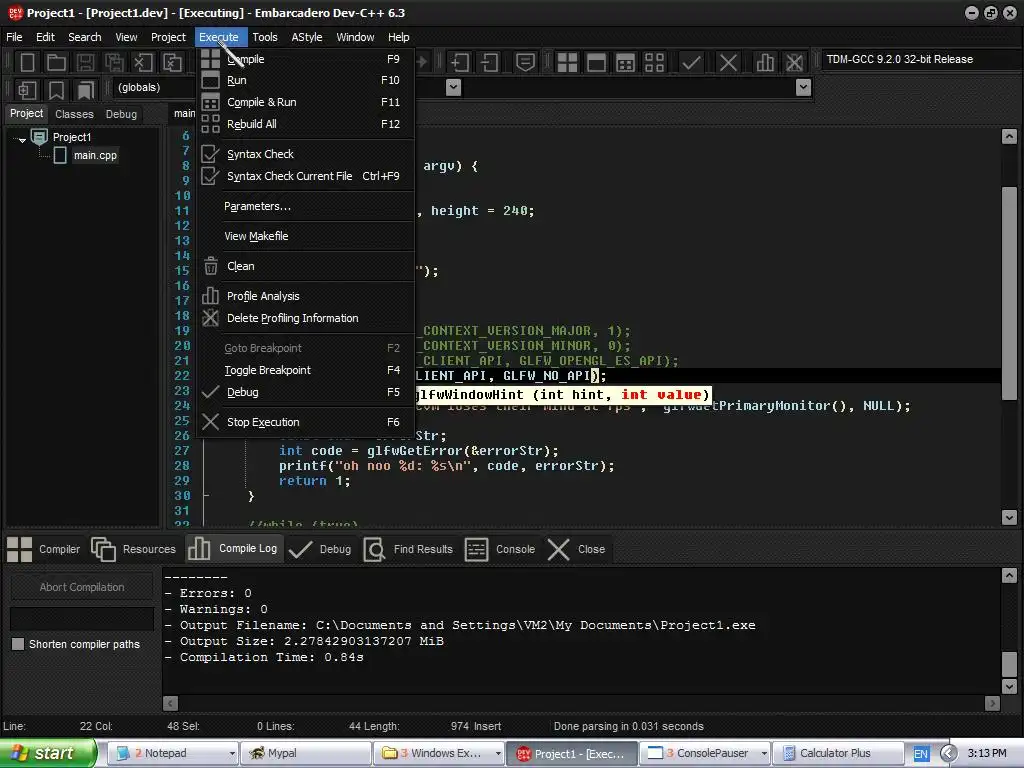
Task: Open the Windows Explorer taskbar group
Action: click(x=441, y=754)
